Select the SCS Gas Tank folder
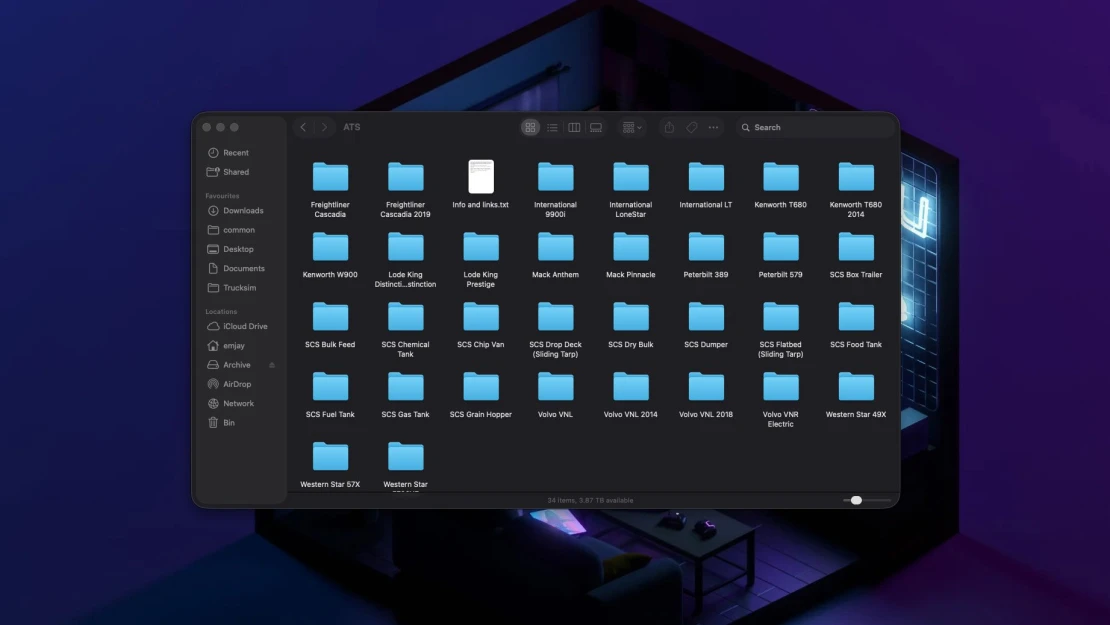1110x625 pixels. click(406, 387)
